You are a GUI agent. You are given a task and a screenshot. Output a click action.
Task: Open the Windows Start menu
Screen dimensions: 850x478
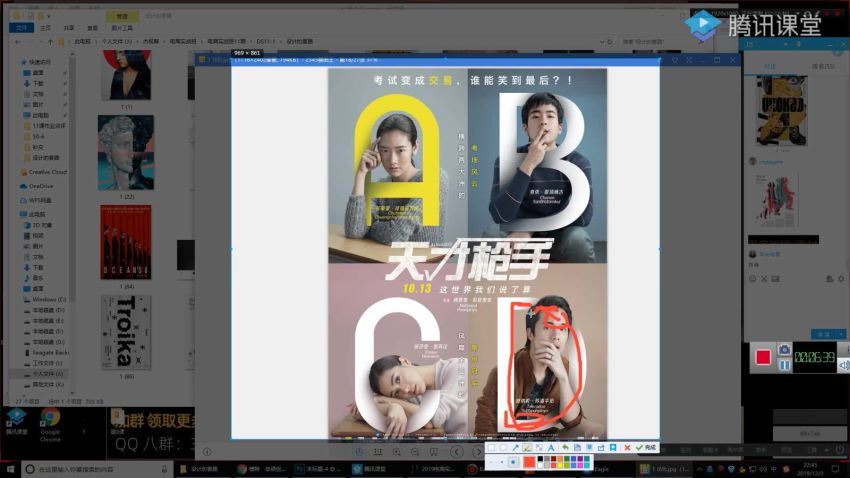[x=9, y=469]
